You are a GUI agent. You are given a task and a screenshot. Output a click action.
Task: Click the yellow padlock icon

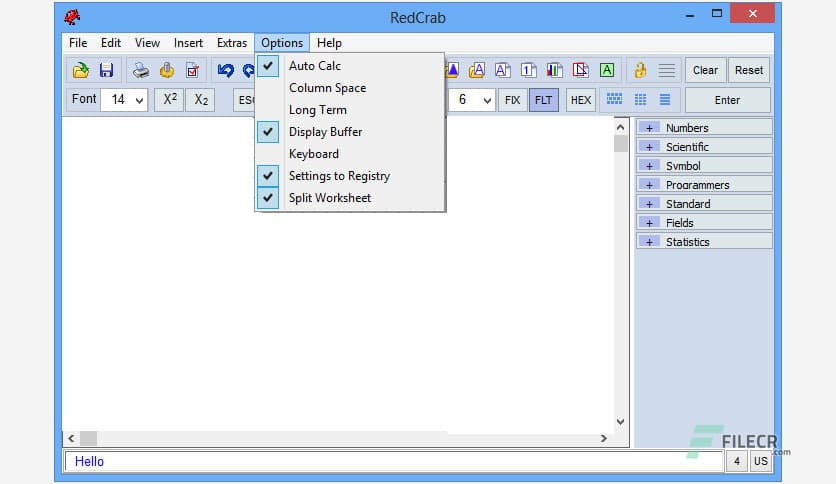640,70
